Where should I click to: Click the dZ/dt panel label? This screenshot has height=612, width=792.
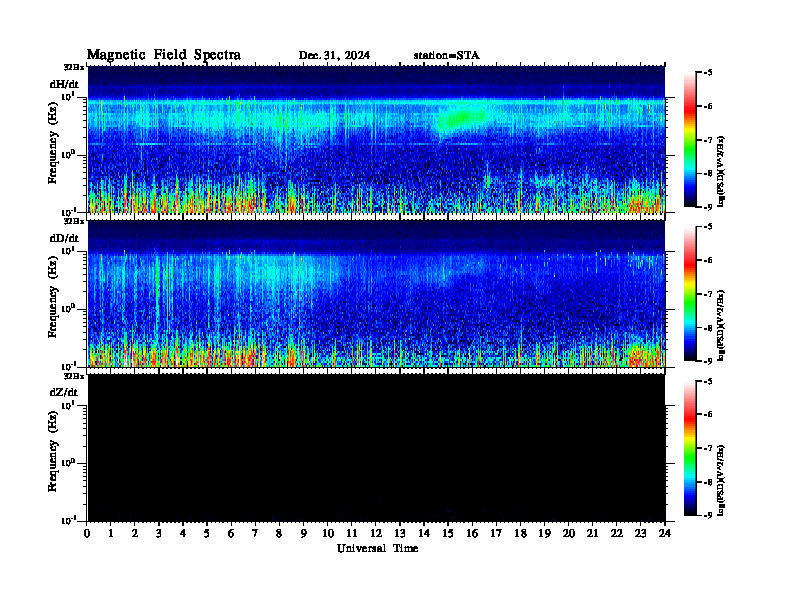64,392
